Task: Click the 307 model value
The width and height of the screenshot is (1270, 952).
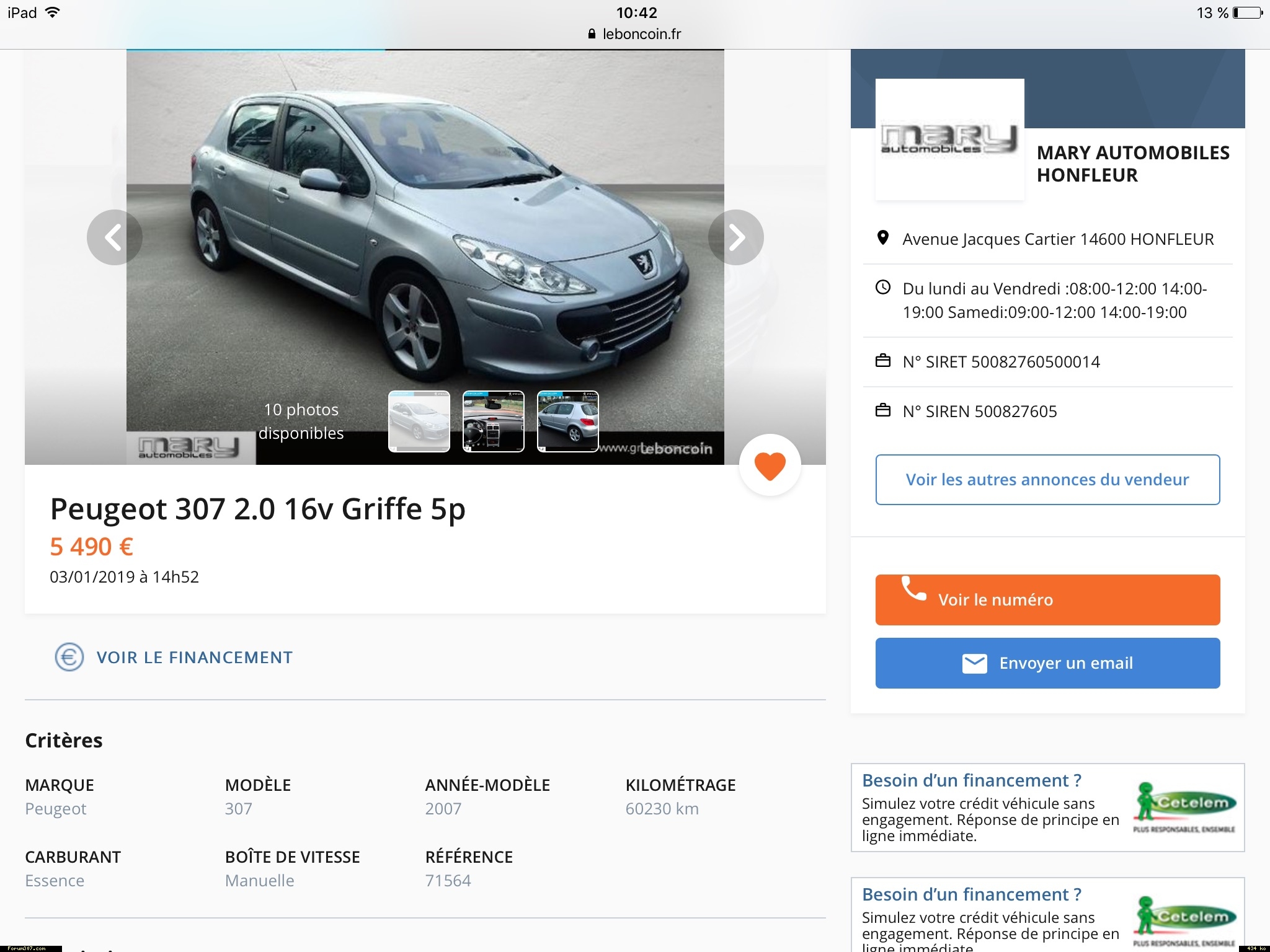Action: [238, 809]
